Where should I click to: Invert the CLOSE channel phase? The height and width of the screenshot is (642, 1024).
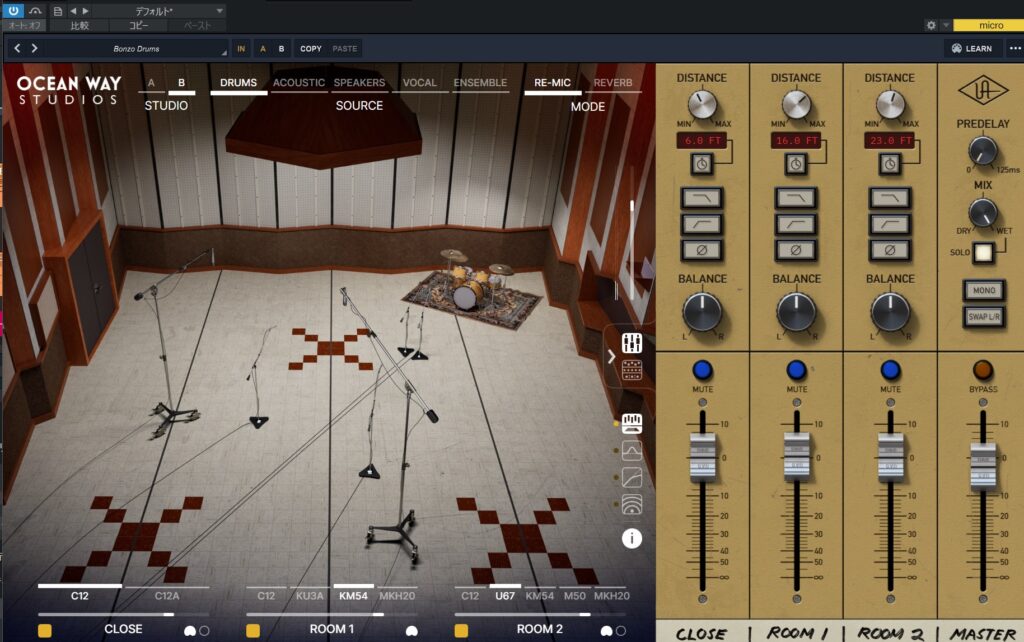click(x=702, y=250)
